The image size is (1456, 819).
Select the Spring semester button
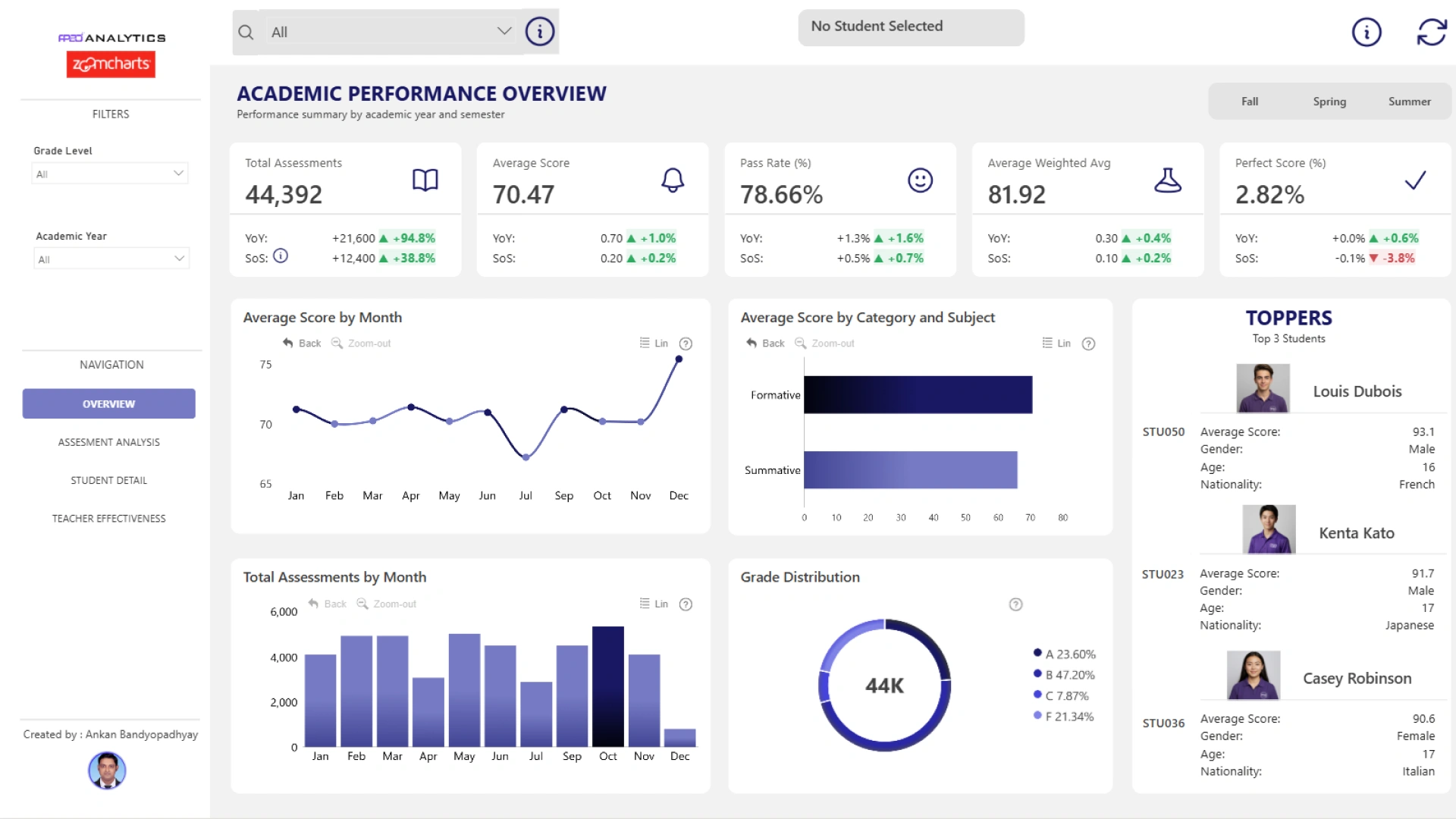click(1329, 102)
